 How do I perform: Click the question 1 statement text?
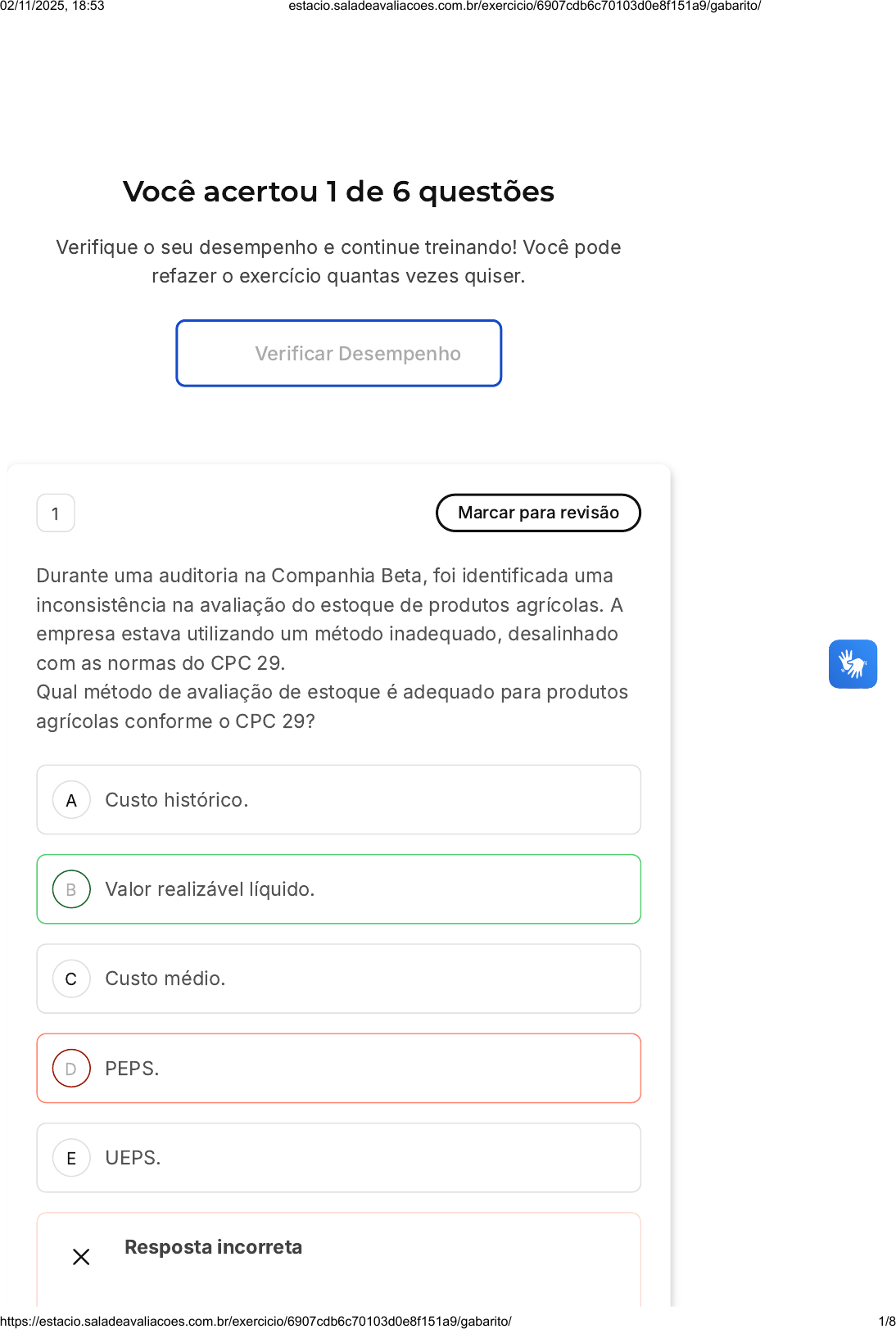coord(332,648)
